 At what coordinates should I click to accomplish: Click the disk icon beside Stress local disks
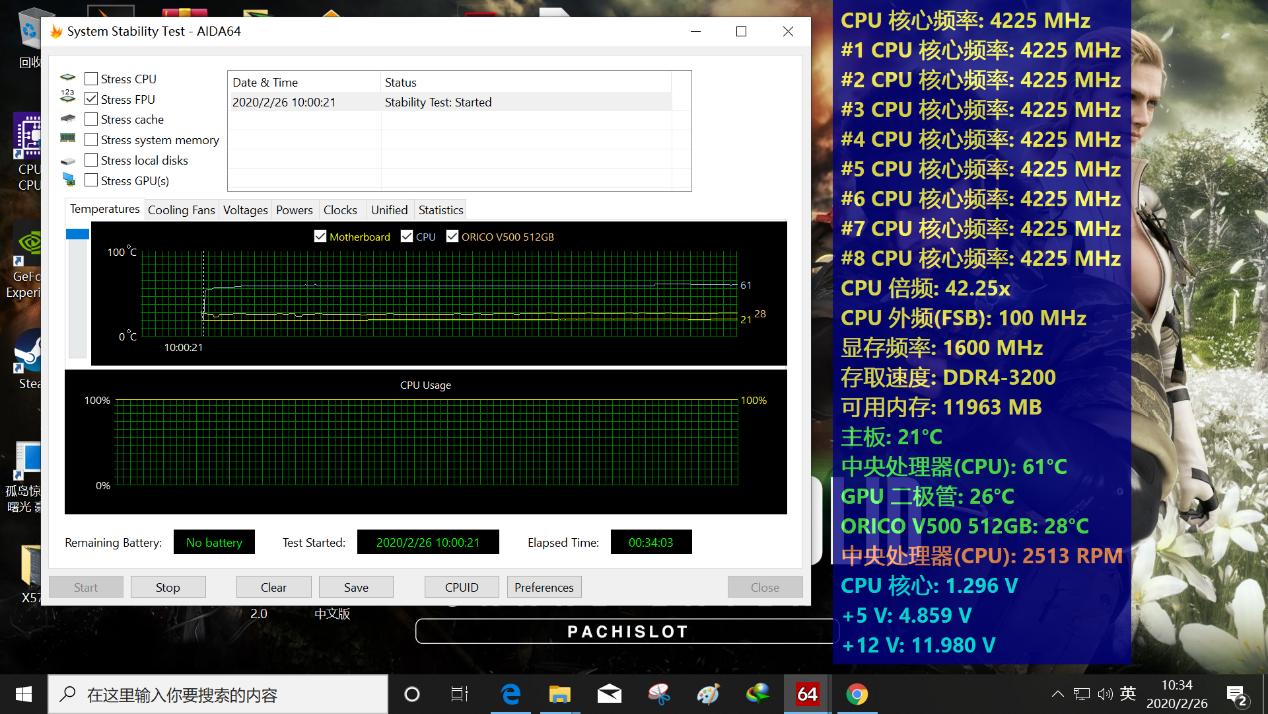(68, 160)
